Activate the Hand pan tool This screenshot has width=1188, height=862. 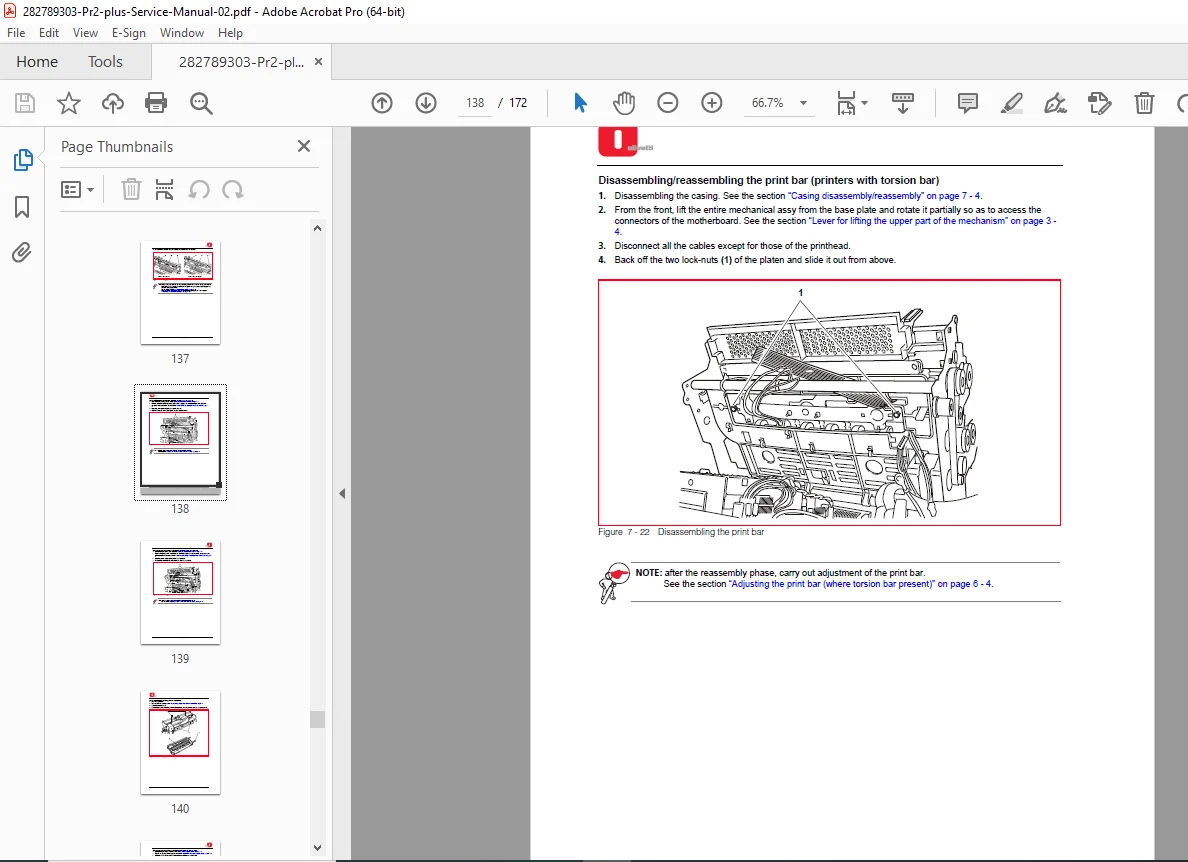624,103
